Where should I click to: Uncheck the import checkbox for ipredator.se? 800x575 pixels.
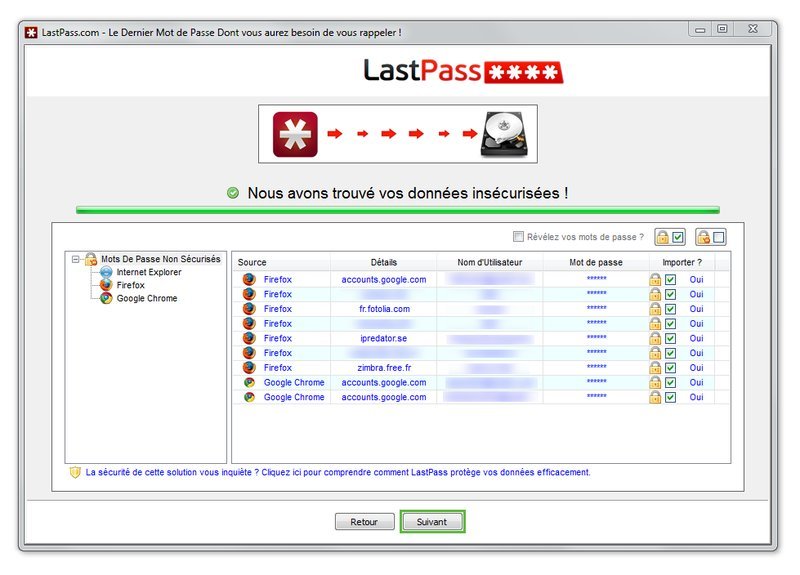670,339
